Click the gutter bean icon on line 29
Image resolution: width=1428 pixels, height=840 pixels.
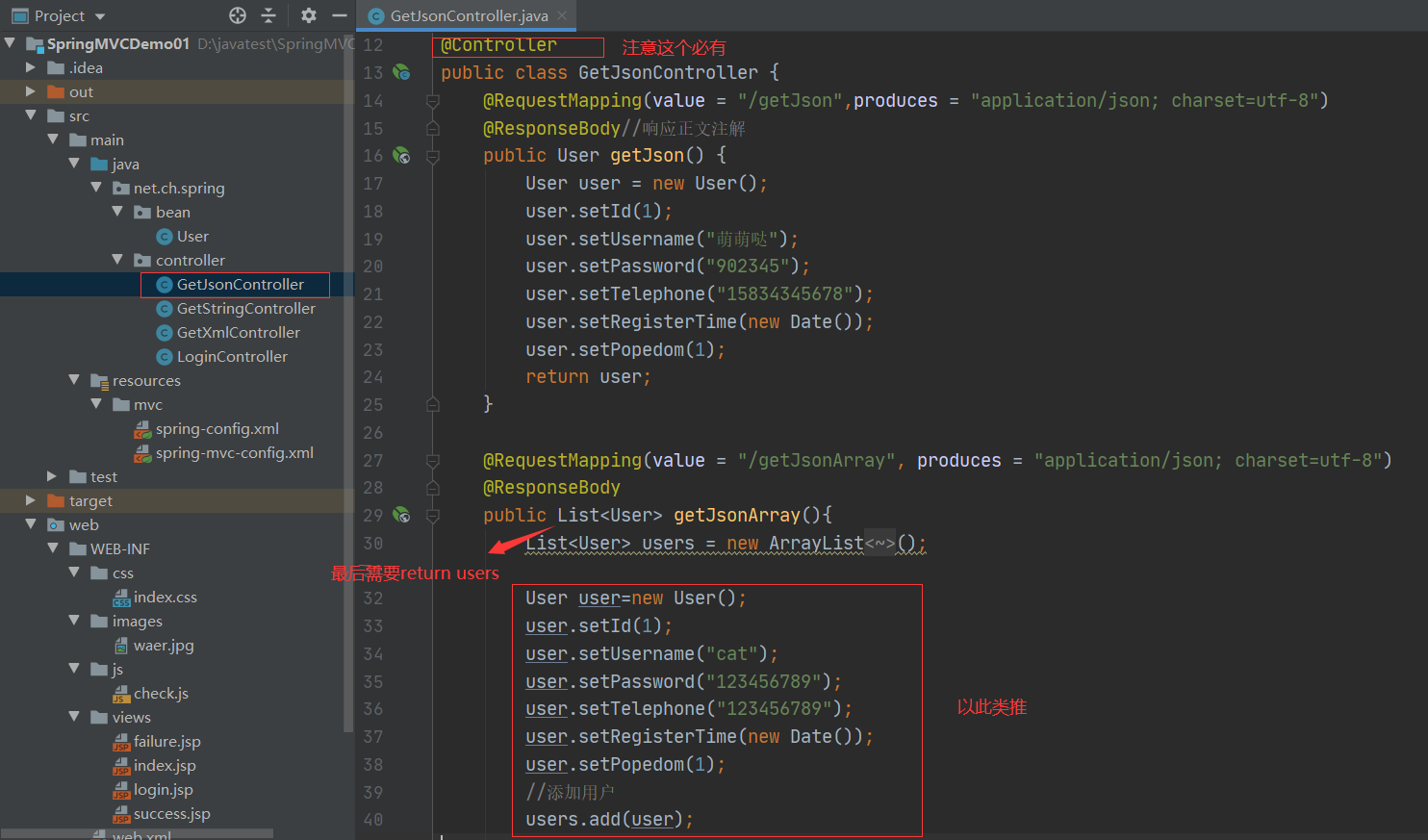401,516
